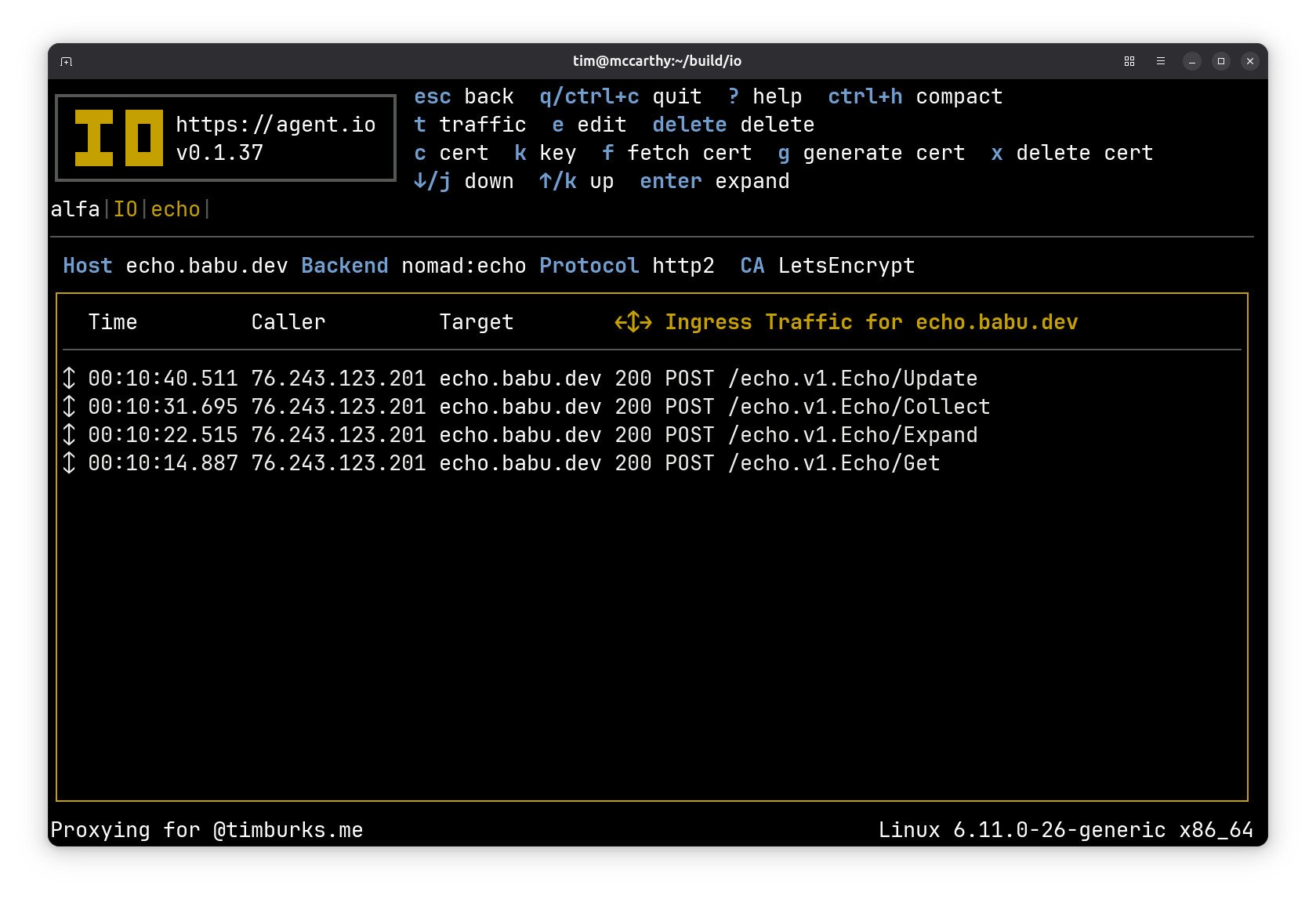
Task: Click the 'generate cert' shortcut label
Action: click(x=883, y=153)
